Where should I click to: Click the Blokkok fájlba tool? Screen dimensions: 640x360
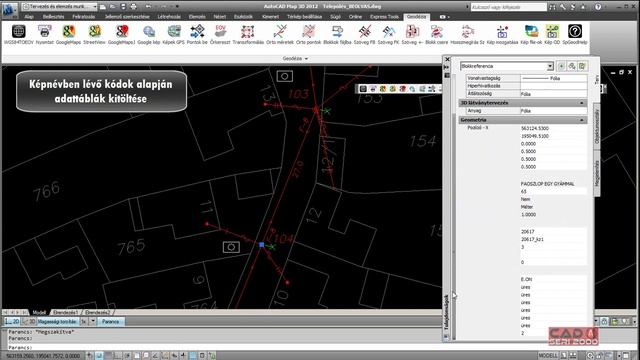(337, 34)
